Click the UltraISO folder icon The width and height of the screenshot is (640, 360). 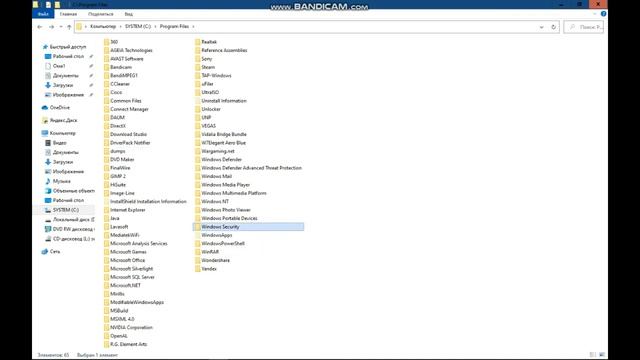pyautogui.click(x=198, y=92)
